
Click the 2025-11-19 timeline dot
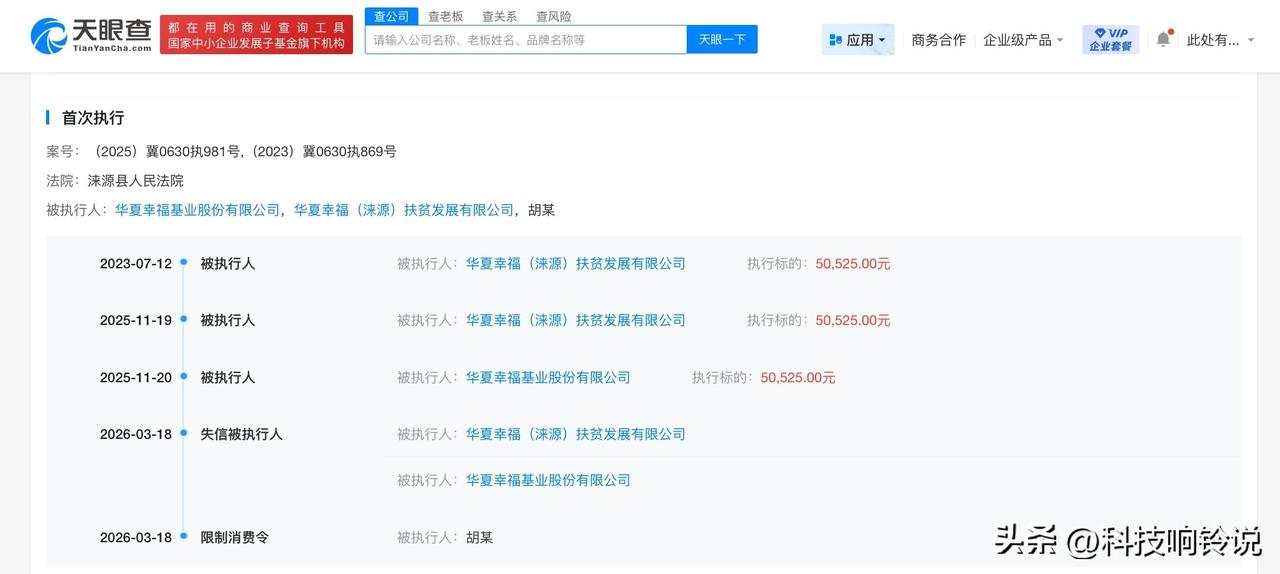click(184, 318)
